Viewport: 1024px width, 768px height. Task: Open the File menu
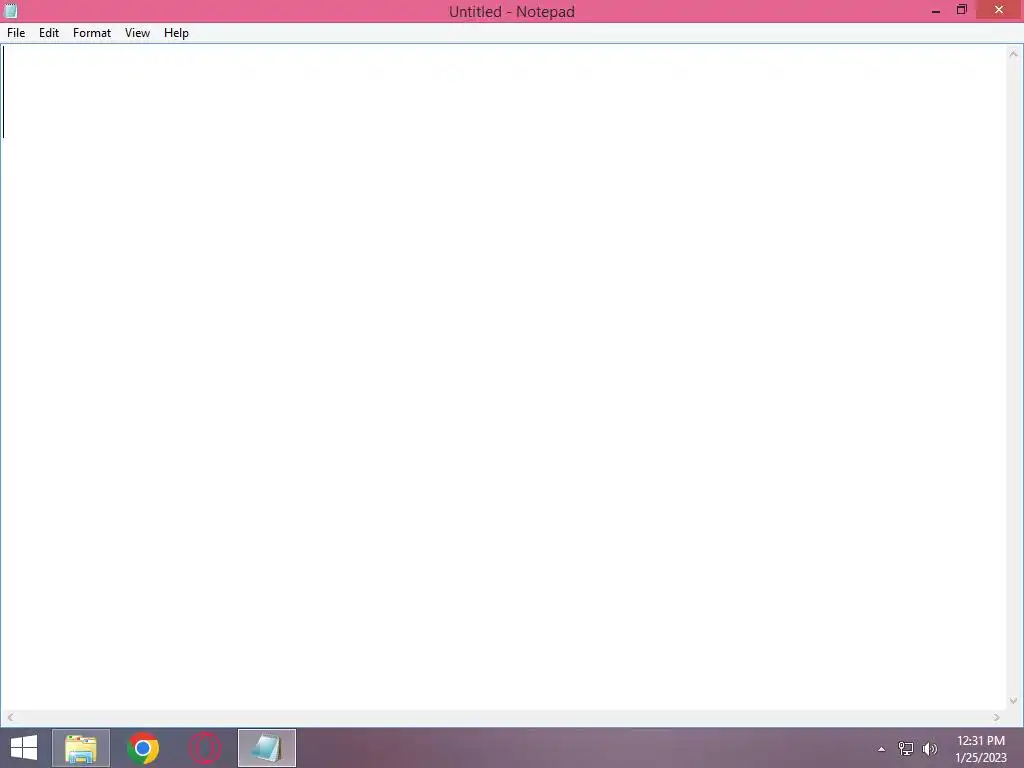[x=16, y=33]
